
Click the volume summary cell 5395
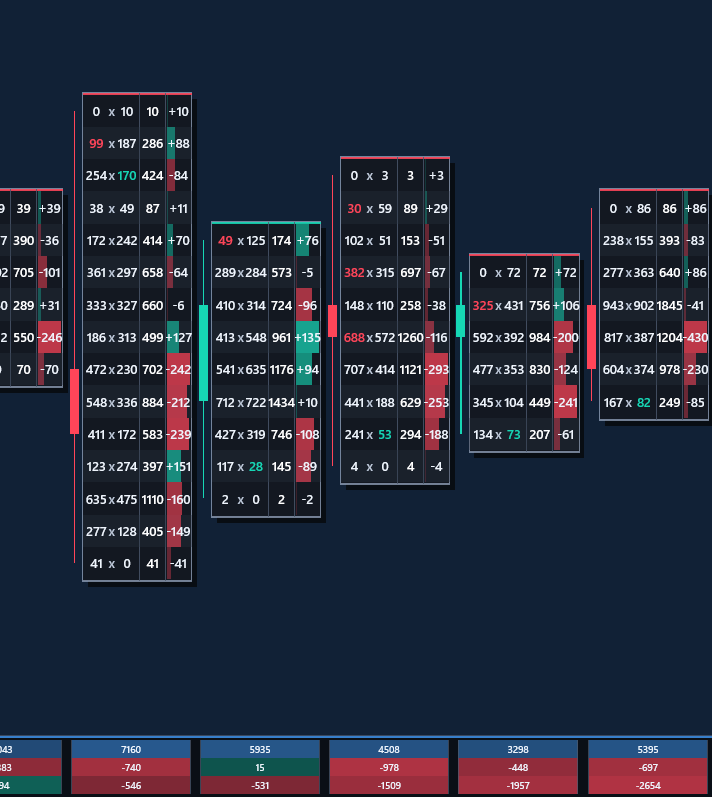click(x=647, y=749)
